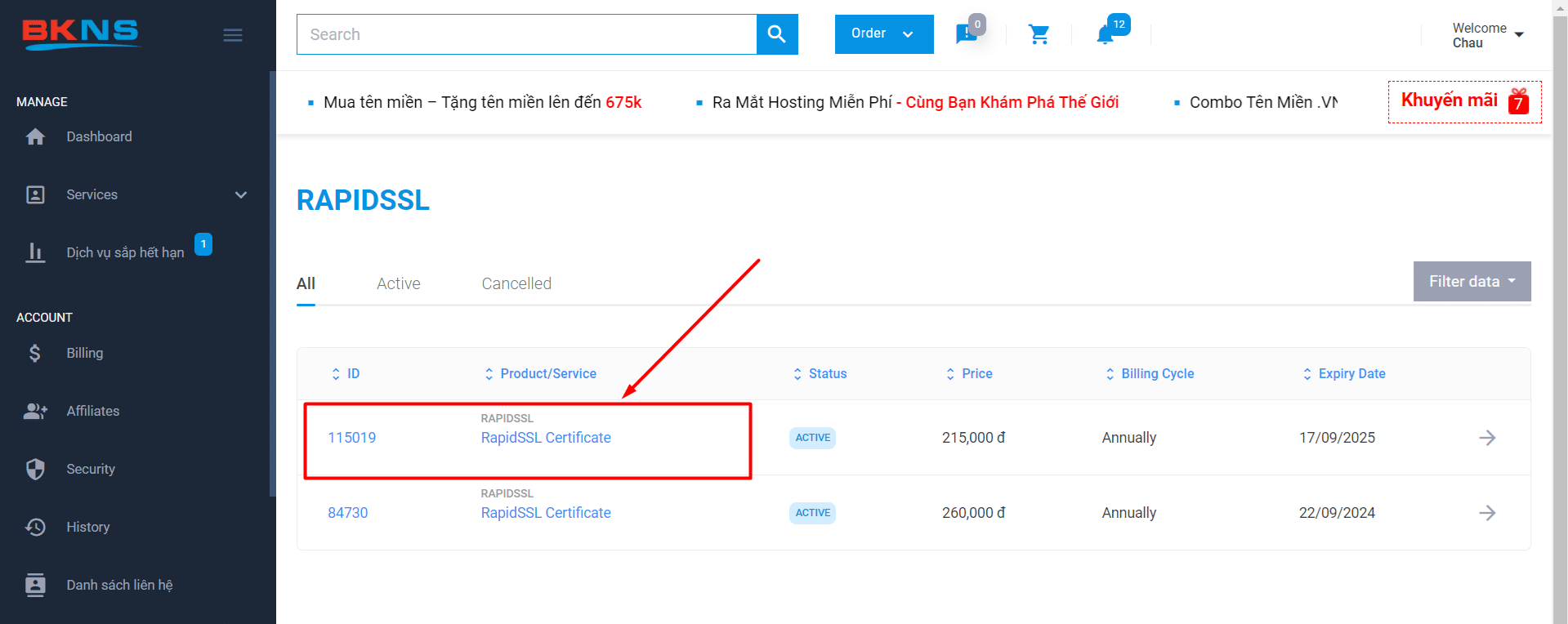Viewport: 1568px width, 624px height.
Task: Open the support messages icon
Action: [967, 34]
